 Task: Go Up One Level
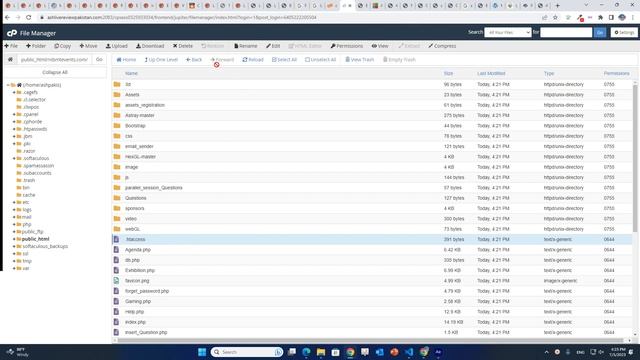click(x=161, y=60)
